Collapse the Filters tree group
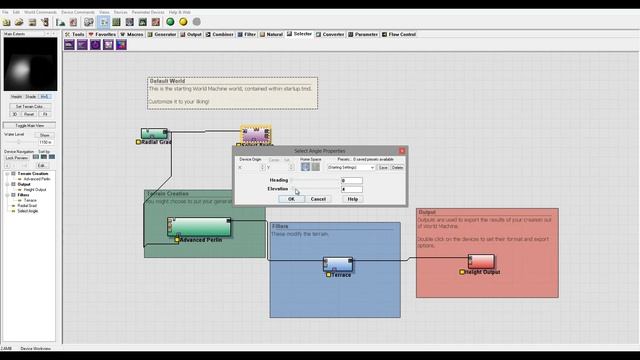Screen dimensions: 640x360 [x=7, y=195]
